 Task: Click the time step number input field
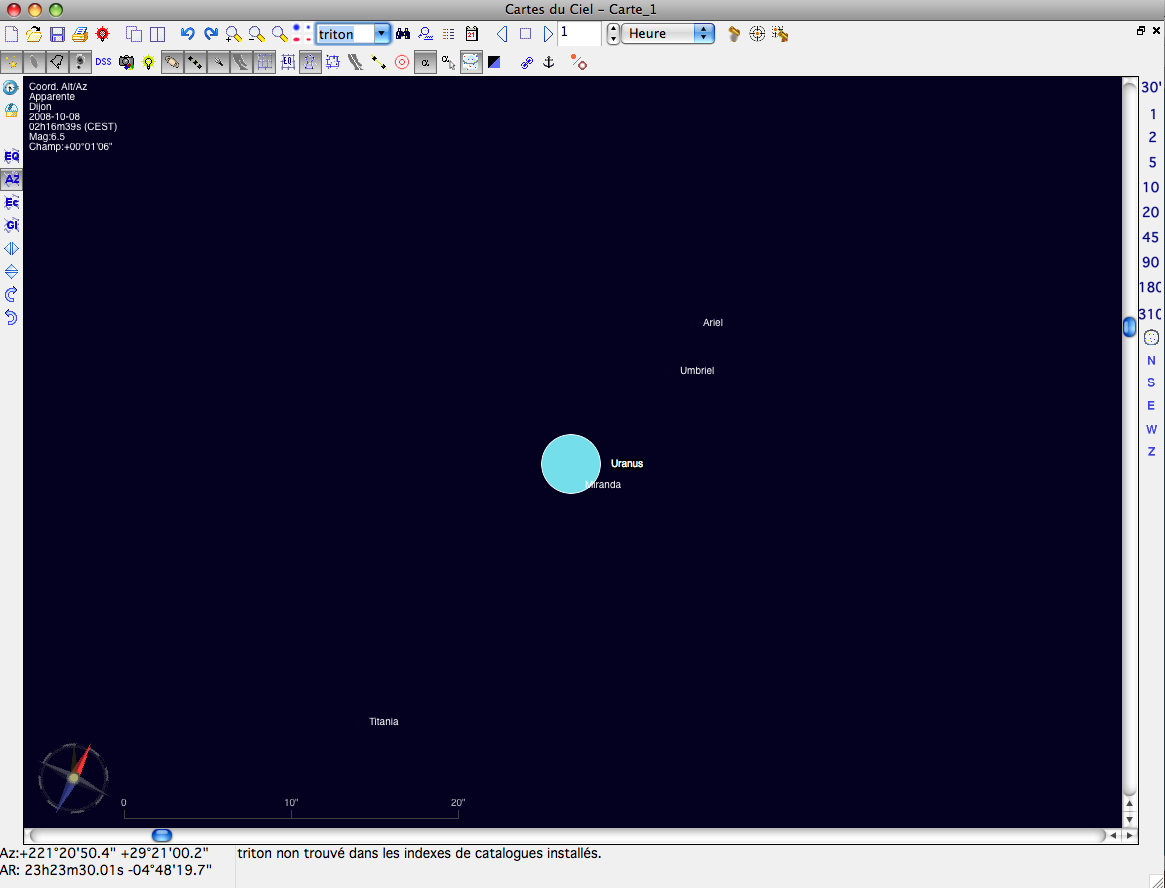point(578,34)
